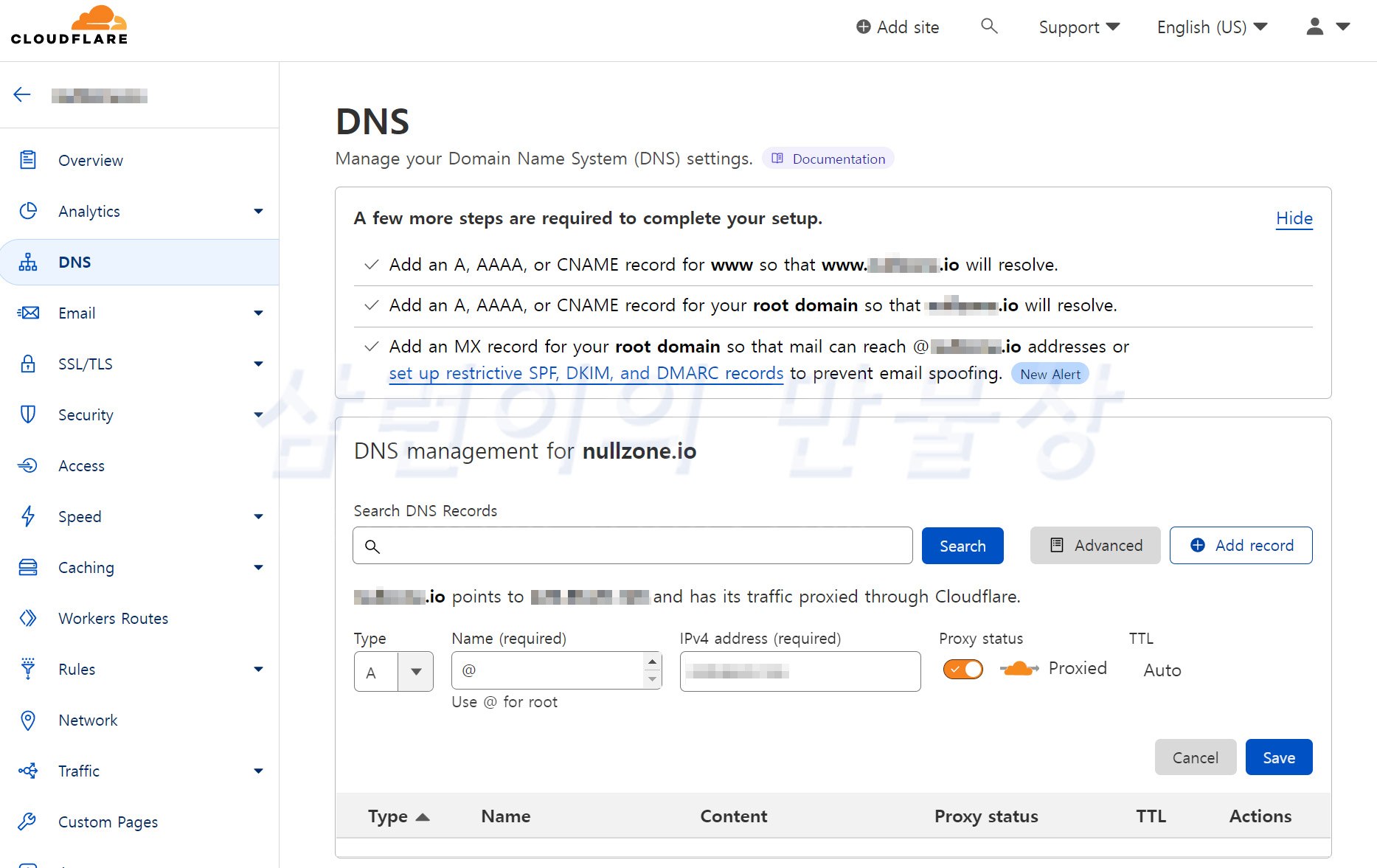Click the Network location pin icon
1377x868 pixels.
28,720
